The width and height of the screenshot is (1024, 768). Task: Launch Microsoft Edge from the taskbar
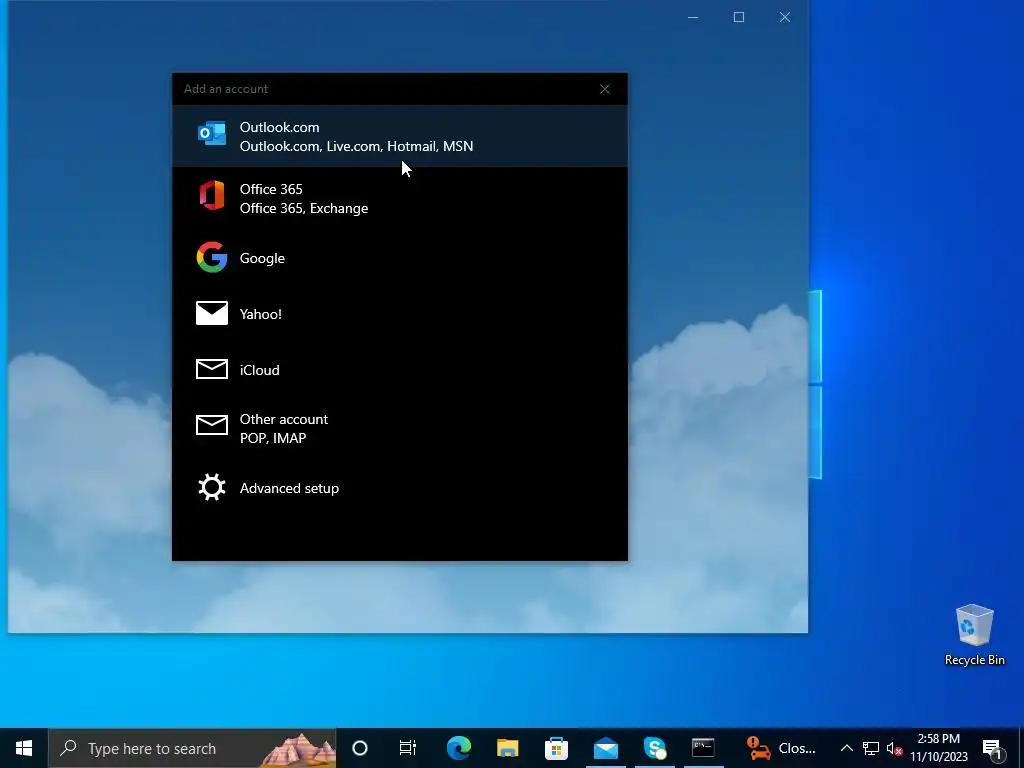(459, 748)
